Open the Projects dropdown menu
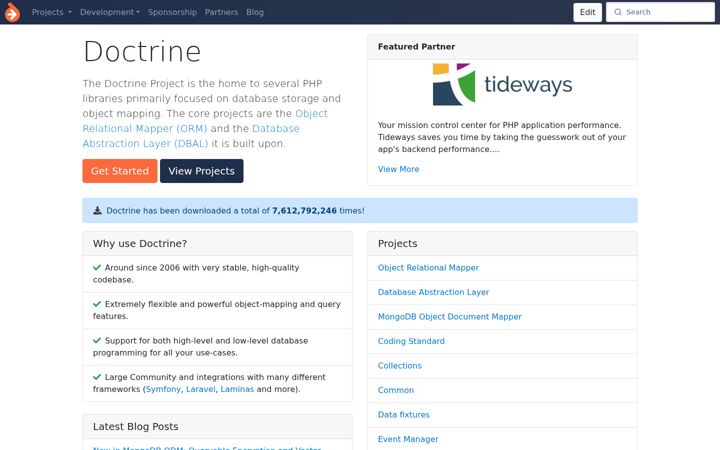Viewport: 720px width, 450px height. point(51,12)
